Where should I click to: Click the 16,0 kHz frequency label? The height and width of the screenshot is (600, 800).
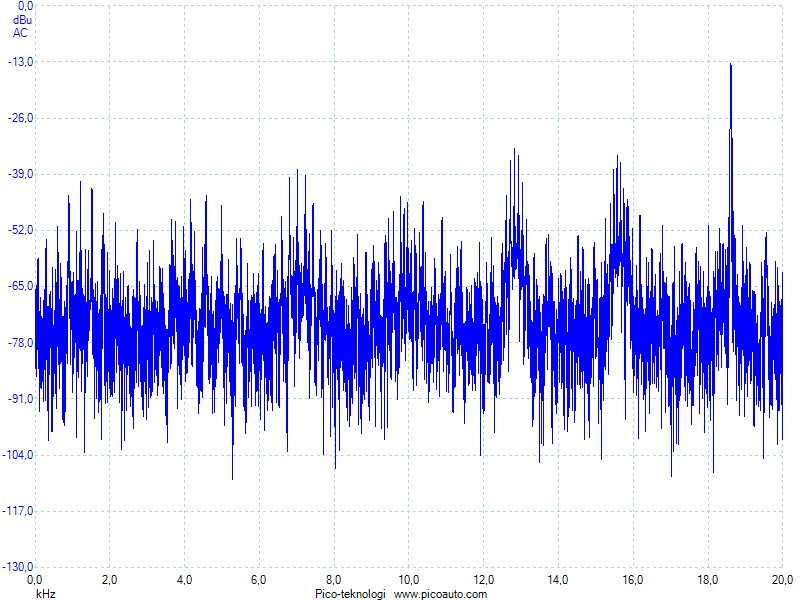point(633,580)
